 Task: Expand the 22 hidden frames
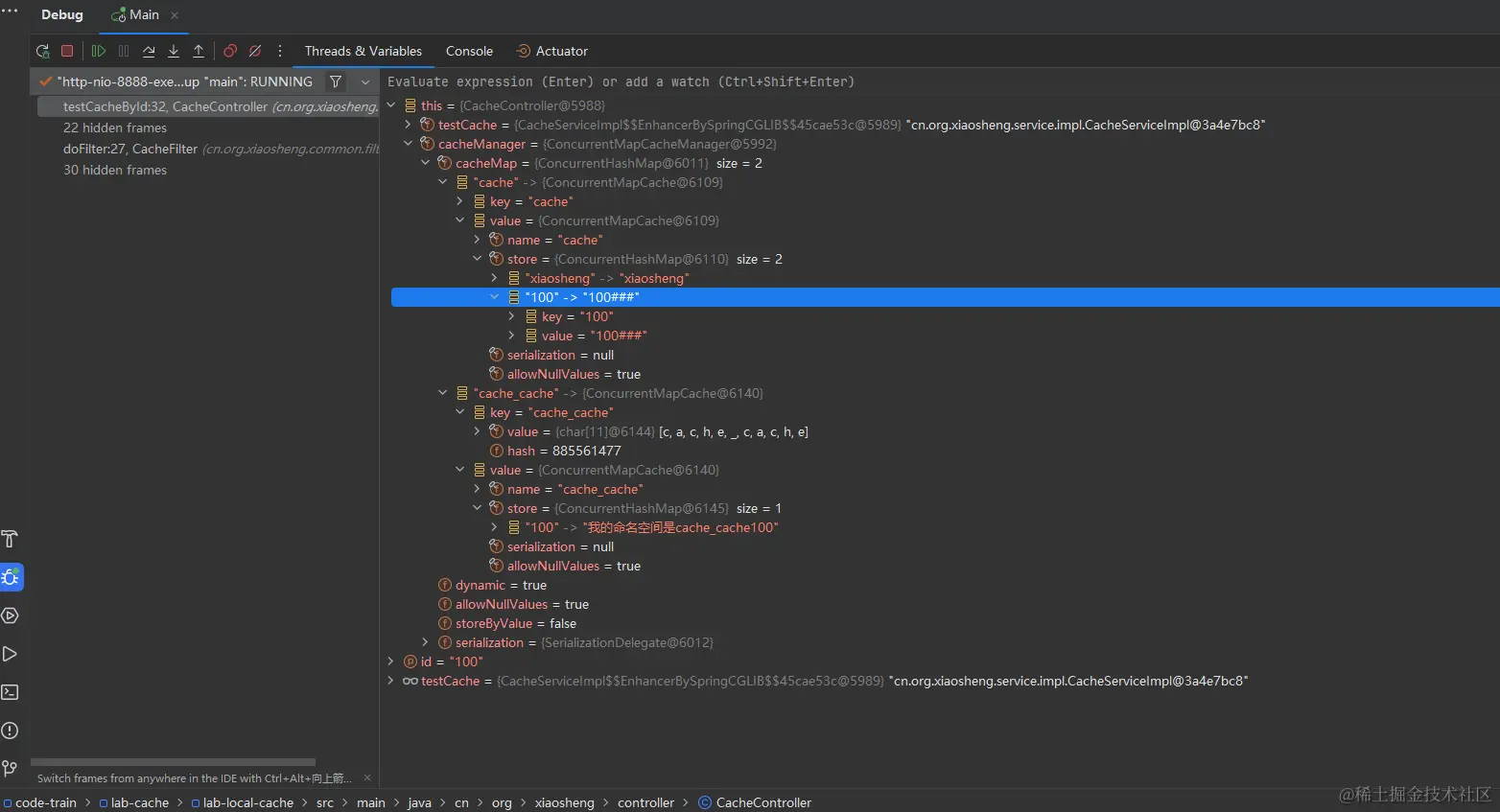pos(115,128)
